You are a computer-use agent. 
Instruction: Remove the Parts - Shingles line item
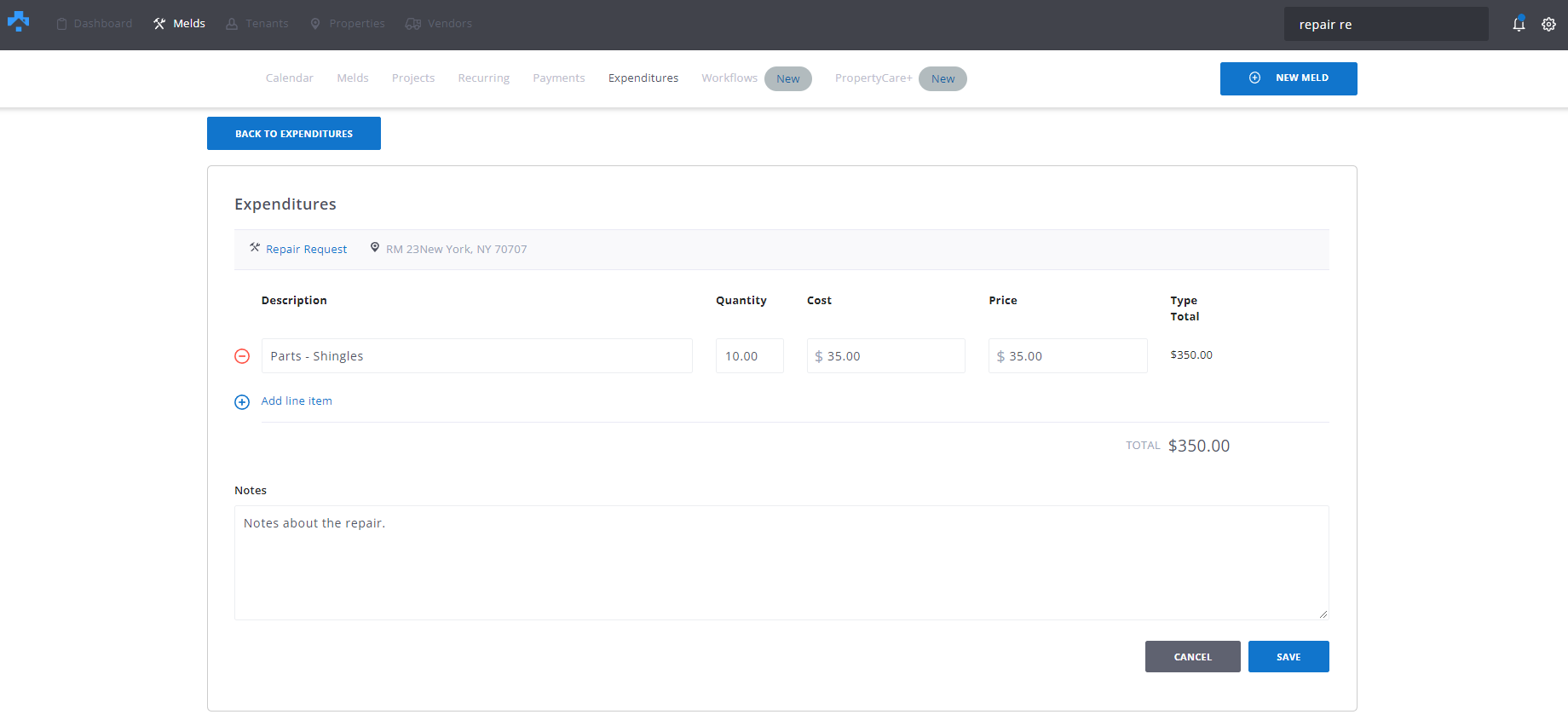242,356
